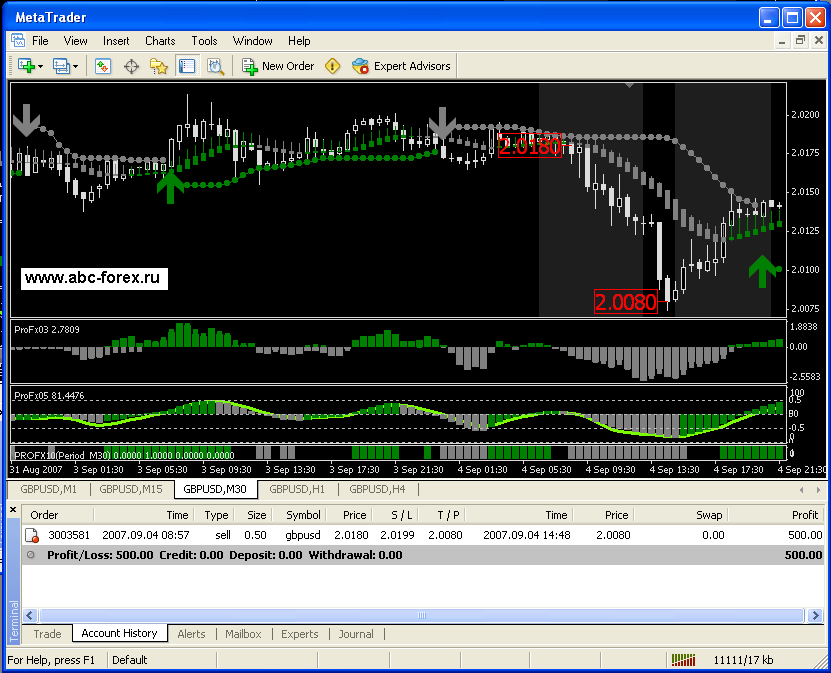The image size is (831, 673).
Task: Close the inner chart window
Action: click(818, 41)
